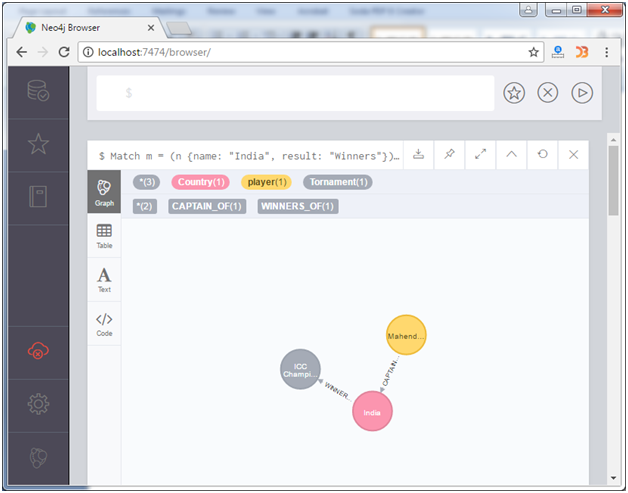
Task: Switch to Graph view
Action: point(104,192)
